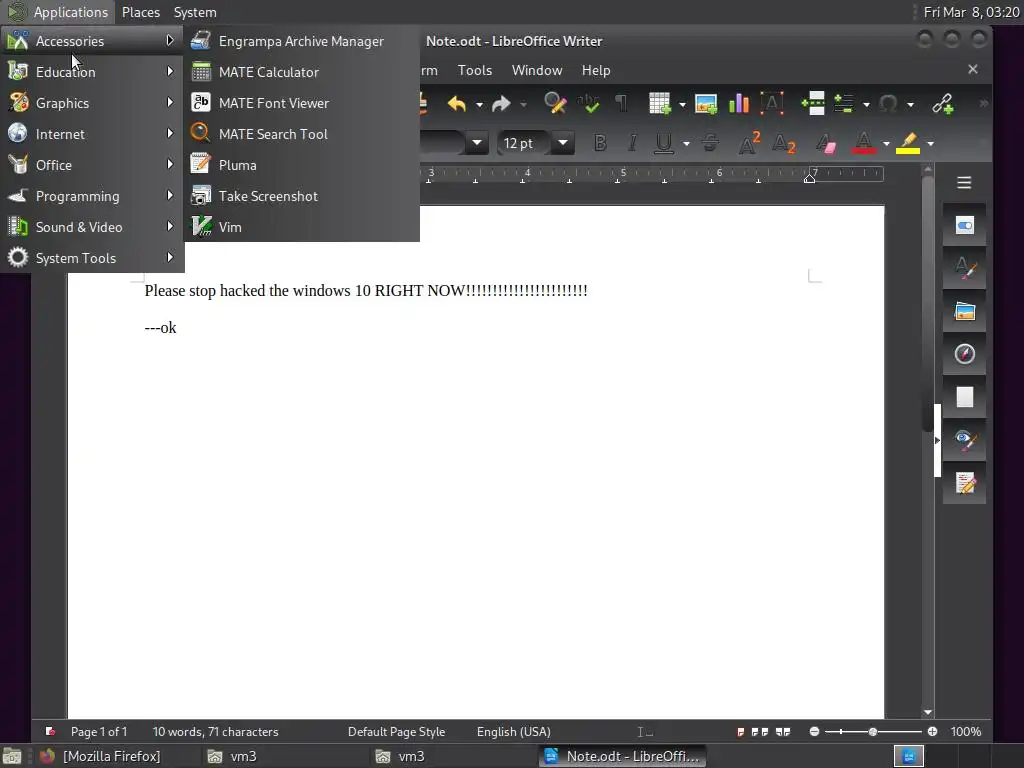Undo the last action
The image size is (1024, 768).
click(x=456, y=103)
